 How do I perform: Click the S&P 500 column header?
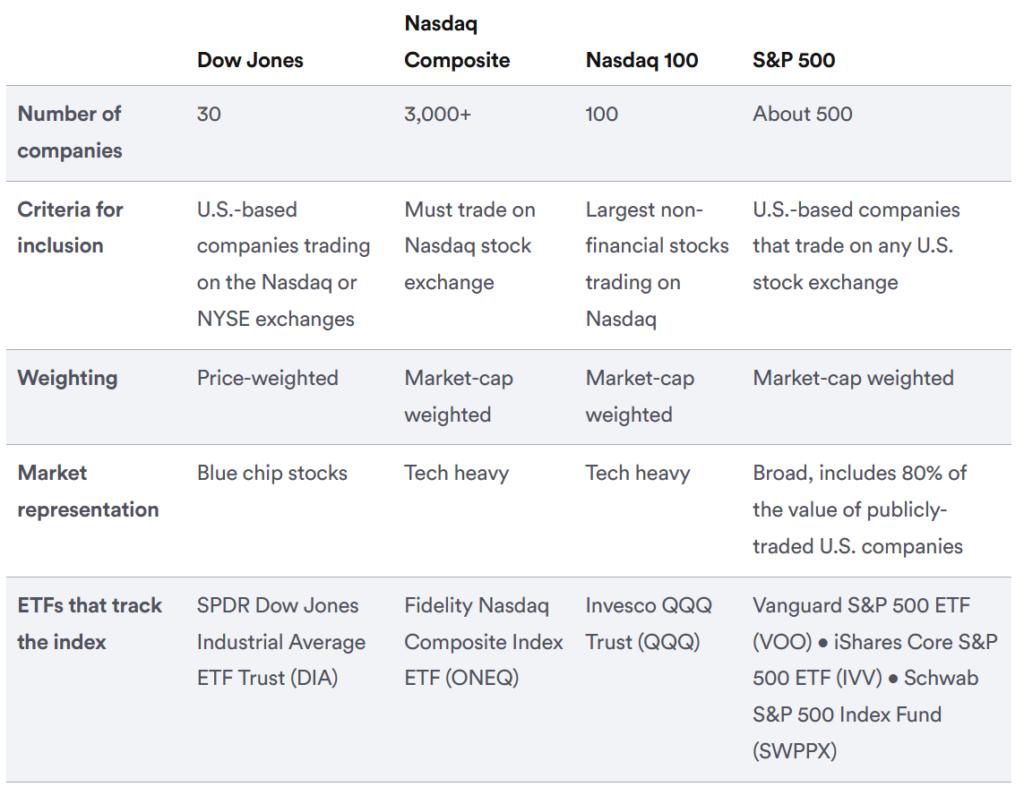(x=794, y=60)
